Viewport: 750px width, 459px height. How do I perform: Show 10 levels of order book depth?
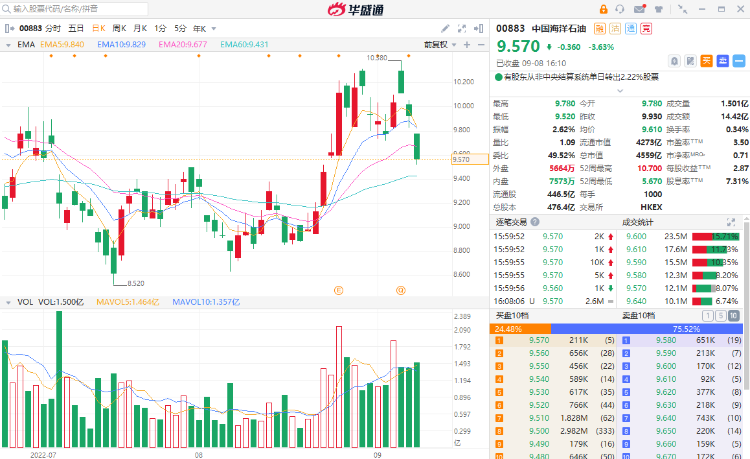point(733,316)
